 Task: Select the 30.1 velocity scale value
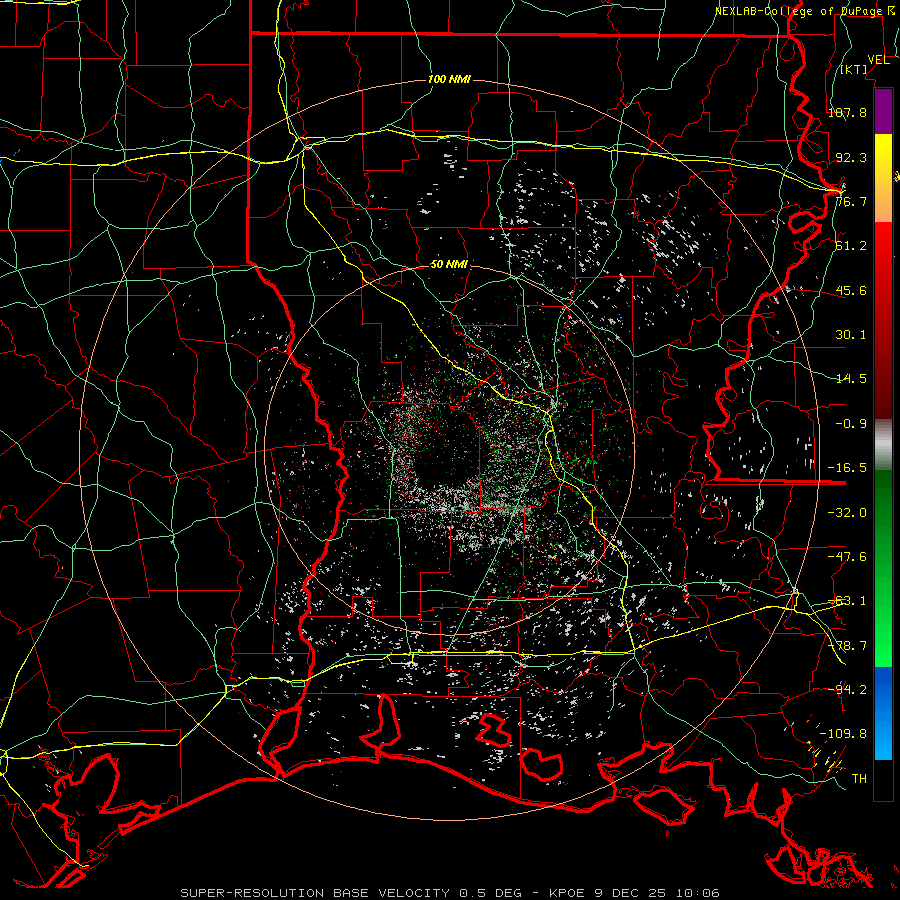click(x=851, y=335)
